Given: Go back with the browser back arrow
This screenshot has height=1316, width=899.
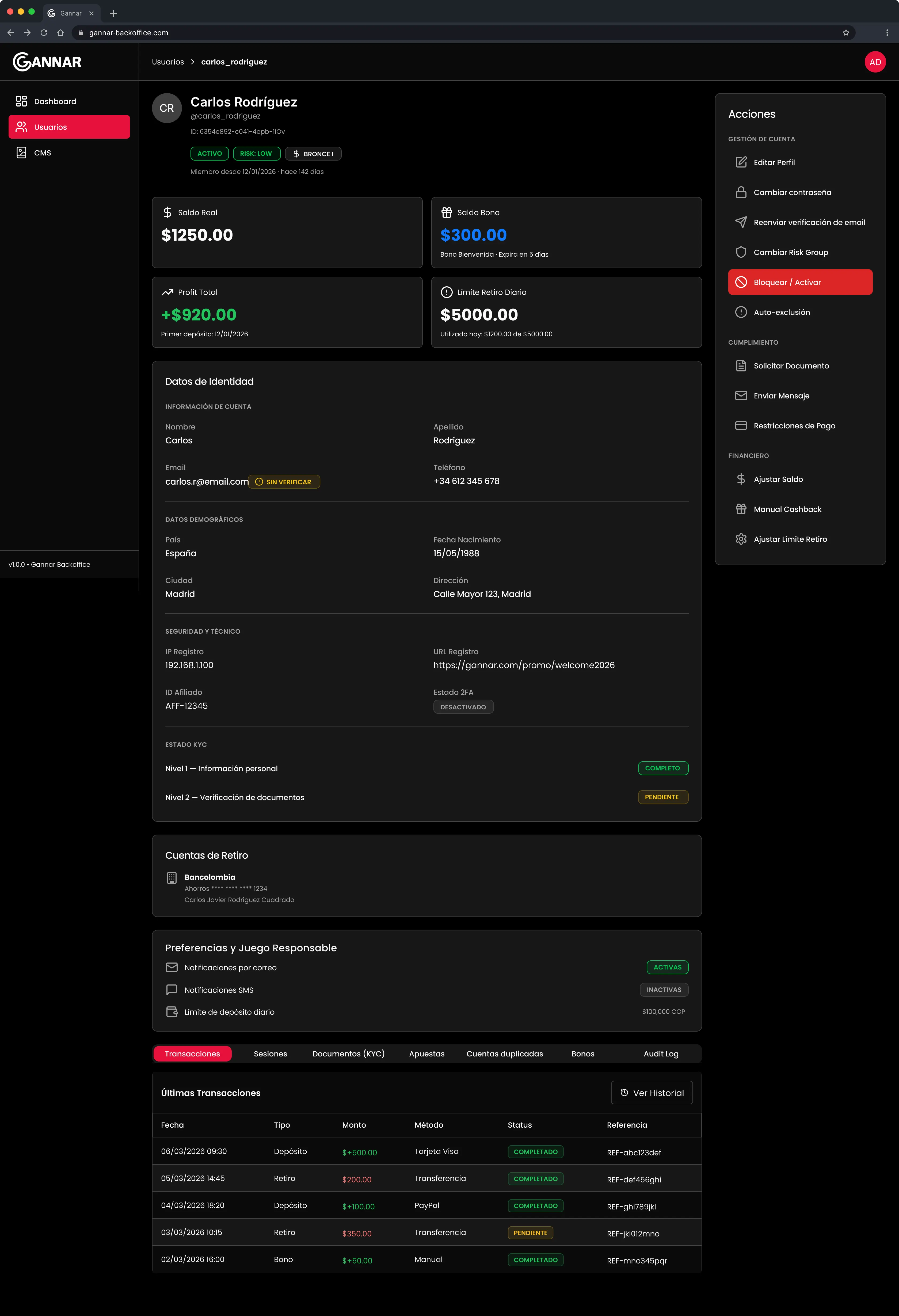Looking at the screenshot, I should 10,33.
